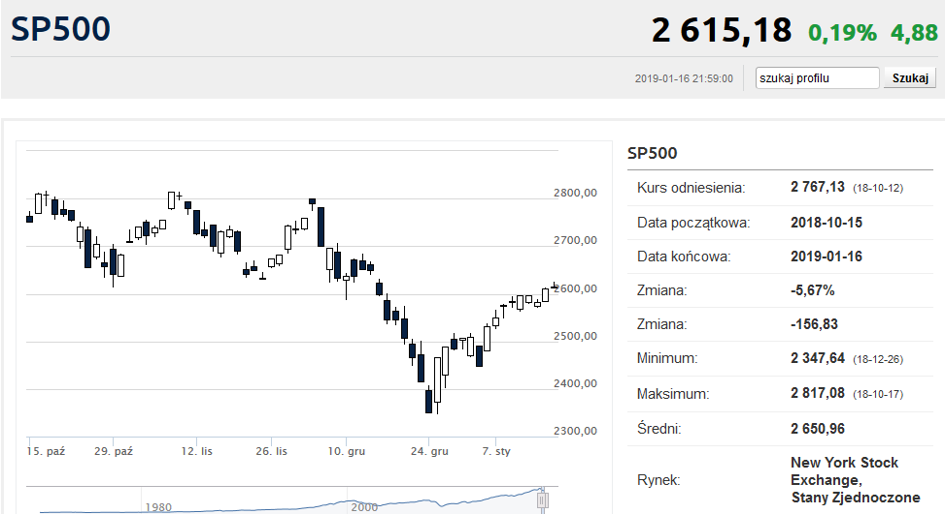Click the 2000 label in the navigator timeline
The height and width of the screenshot is (514, 945).
364,507
